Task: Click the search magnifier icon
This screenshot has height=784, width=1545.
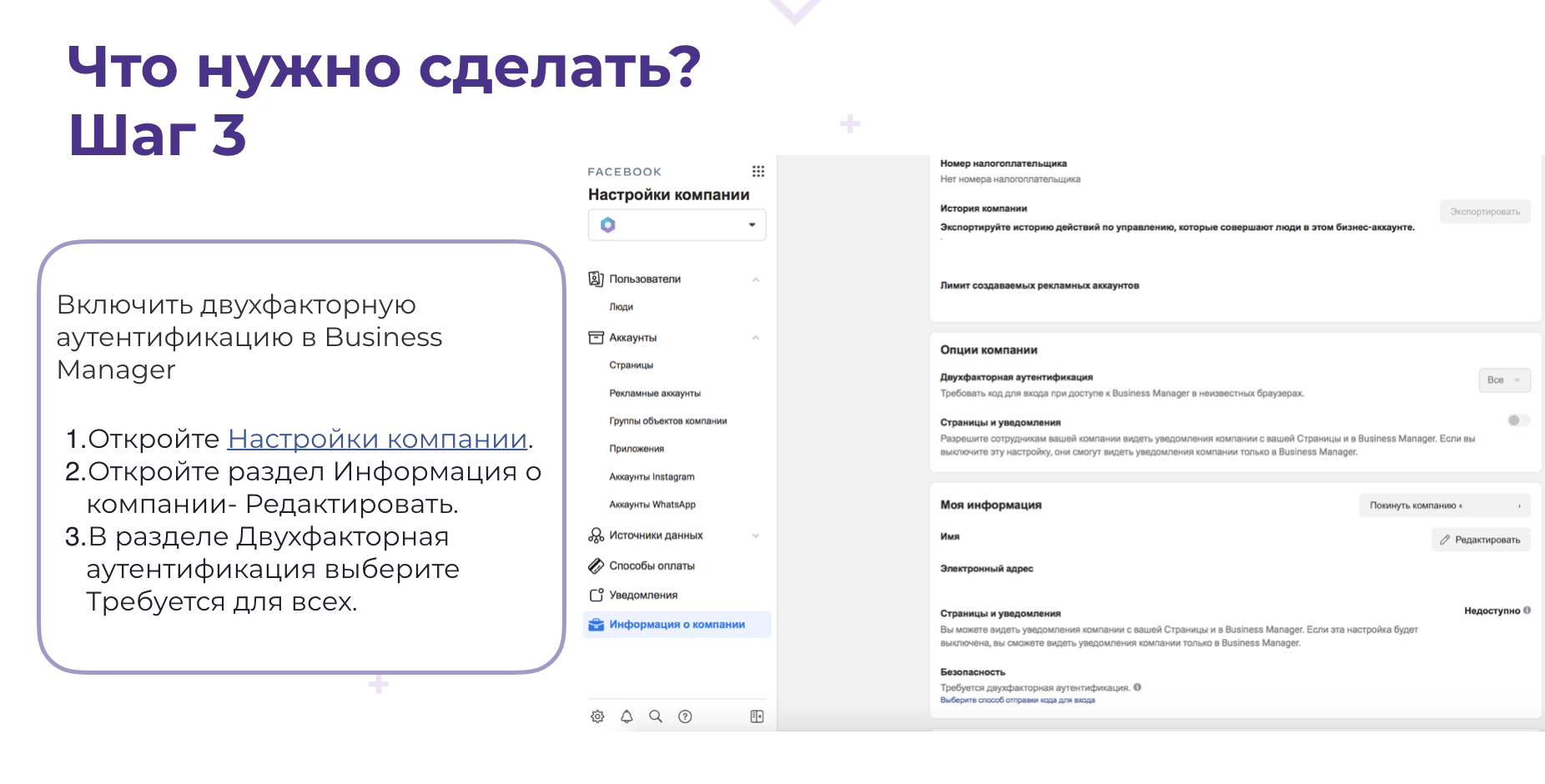Action: [x=656, y=716]
